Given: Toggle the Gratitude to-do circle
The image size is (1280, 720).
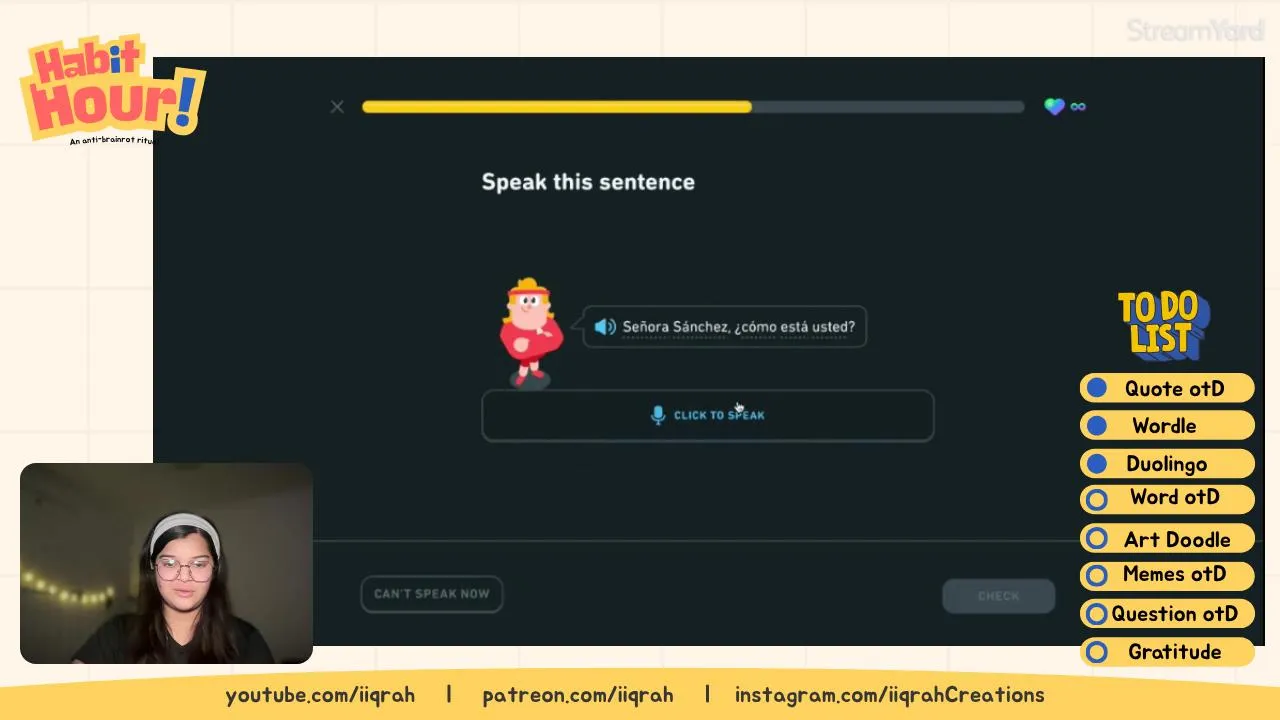Looking at the screenshot, I should coord(1097,652).
